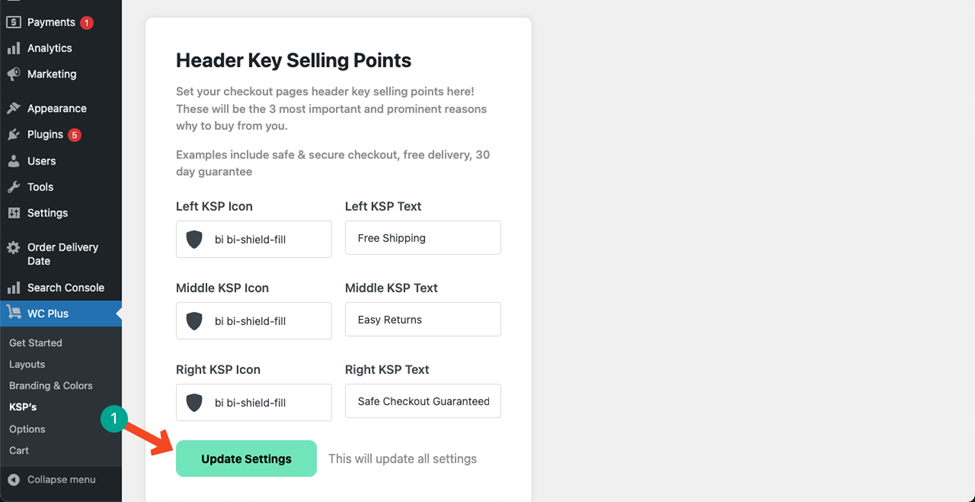Open the Left KSP Icon picker

point(254,239)
